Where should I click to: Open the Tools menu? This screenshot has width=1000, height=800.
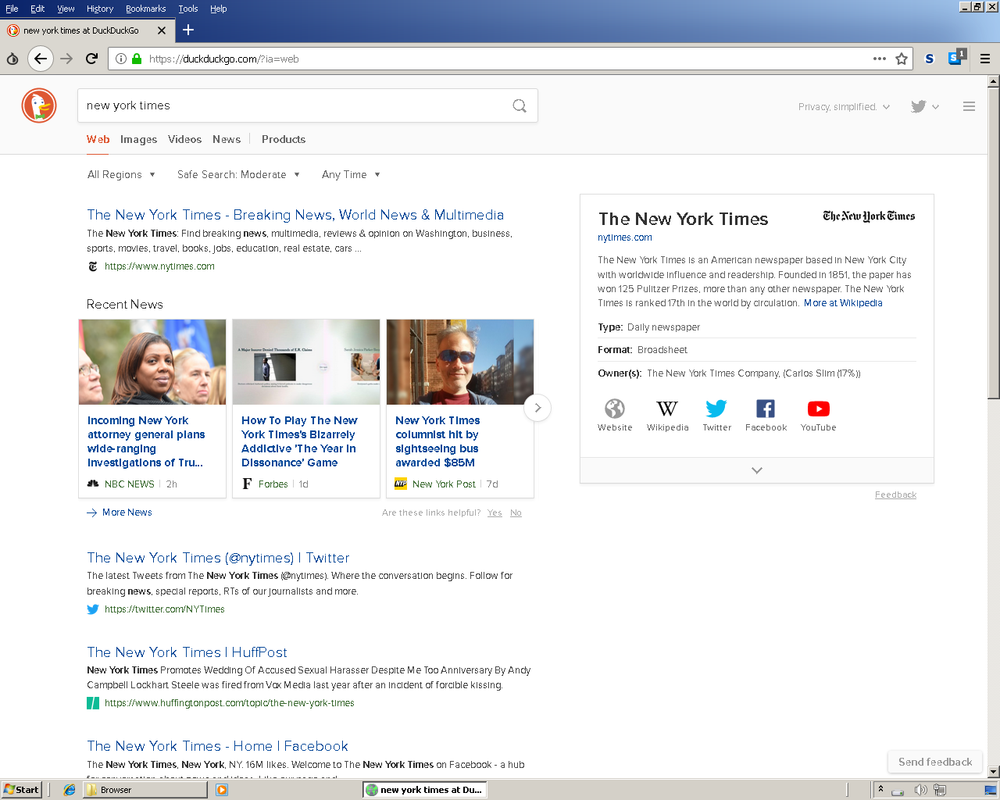click(188, 8)
